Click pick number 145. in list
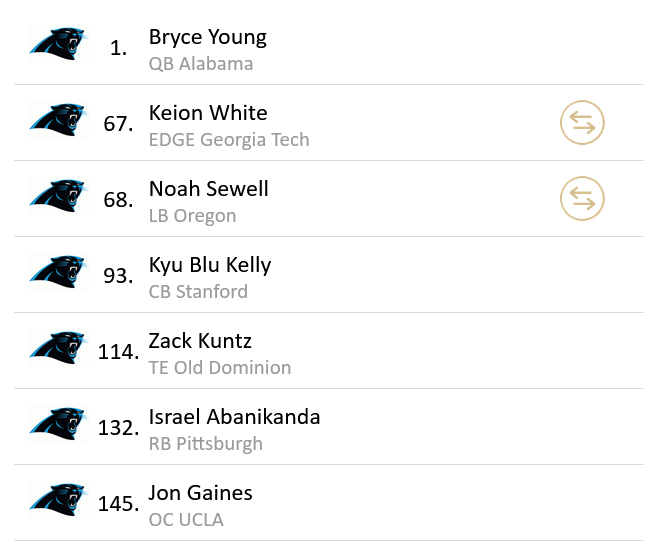 [x=117, y=504]
